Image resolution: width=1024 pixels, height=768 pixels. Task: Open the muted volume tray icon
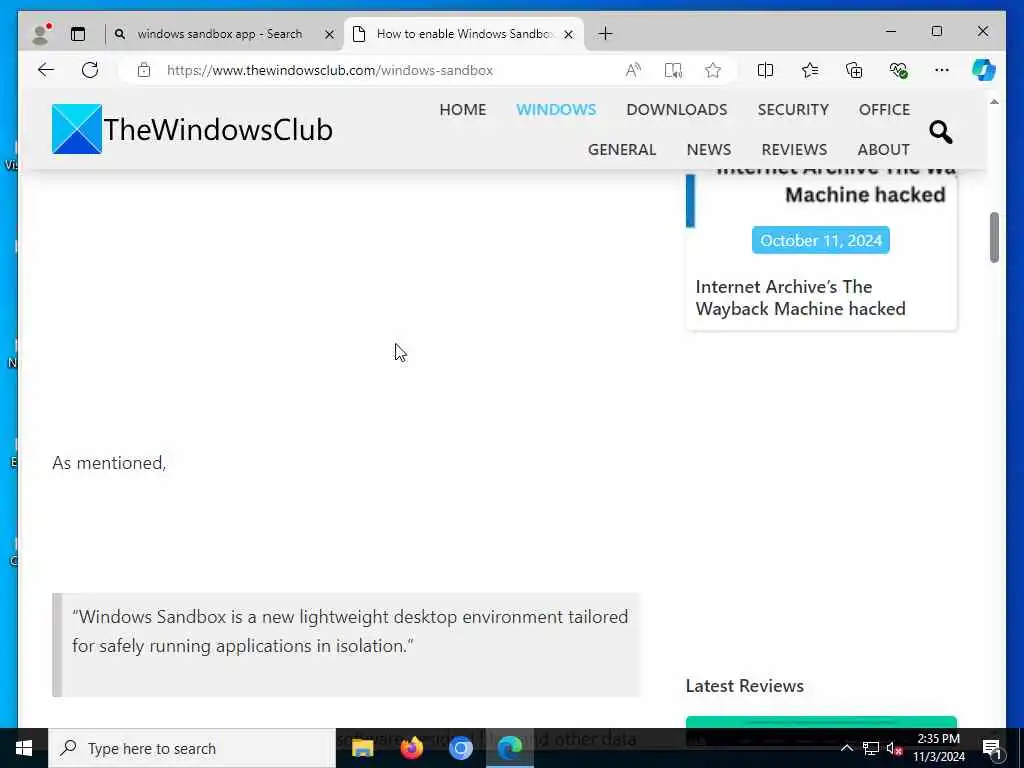coord(894,748)
